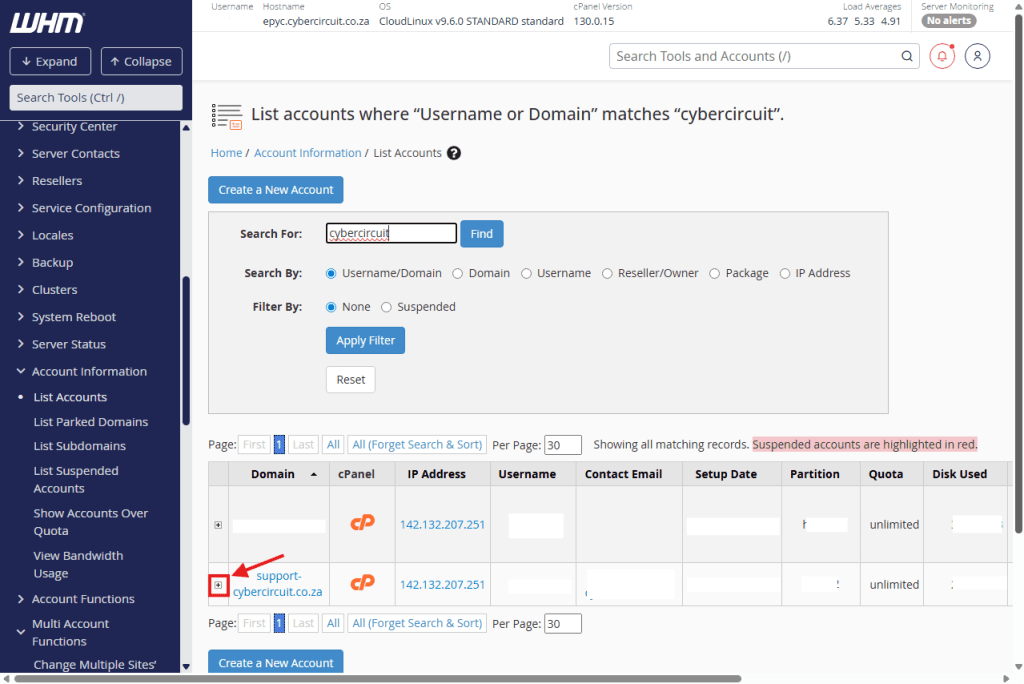The height and width of the screenshot is (684, 1024).
Task: Click the Search For text field
Action: pos(391,233)
